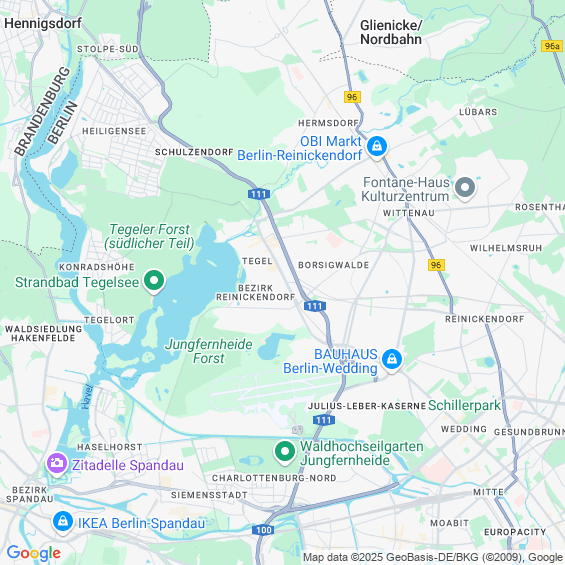This screenshot has width=565, height=565.
Task: Click the yellow 96a road shield
Action: pos(552,46)
